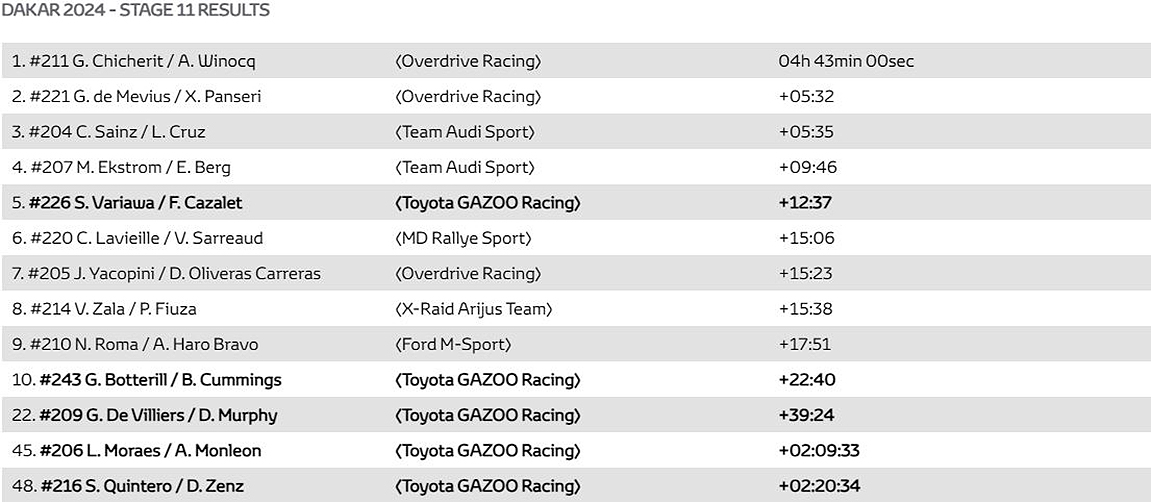
Task: Select the +05:35 time gap
Action: (x=806, y=132)
